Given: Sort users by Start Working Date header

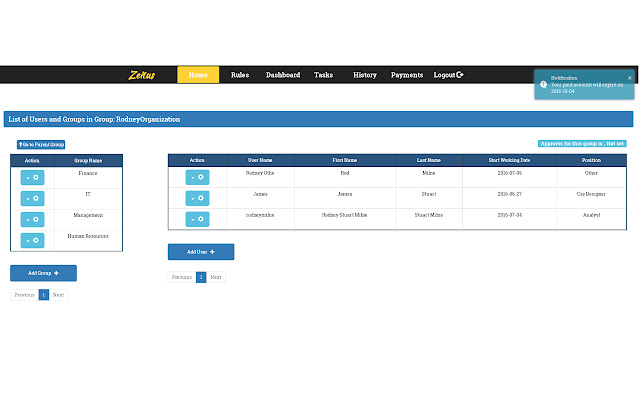Looking at the screenshot, I should pyautogui.click(x=509, y=160).
